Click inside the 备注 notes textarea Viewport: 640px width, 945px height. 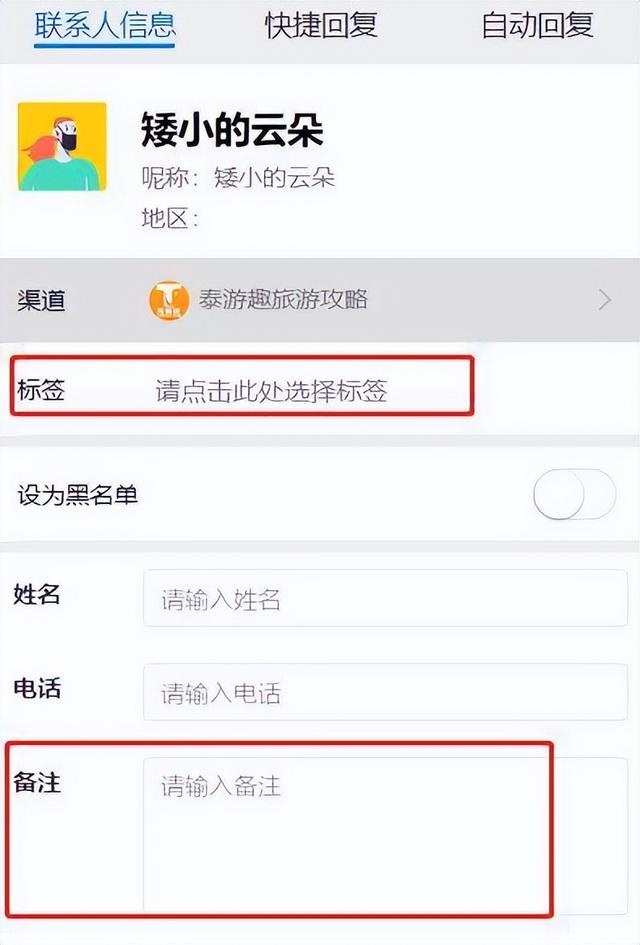click(x=385, y=835)
